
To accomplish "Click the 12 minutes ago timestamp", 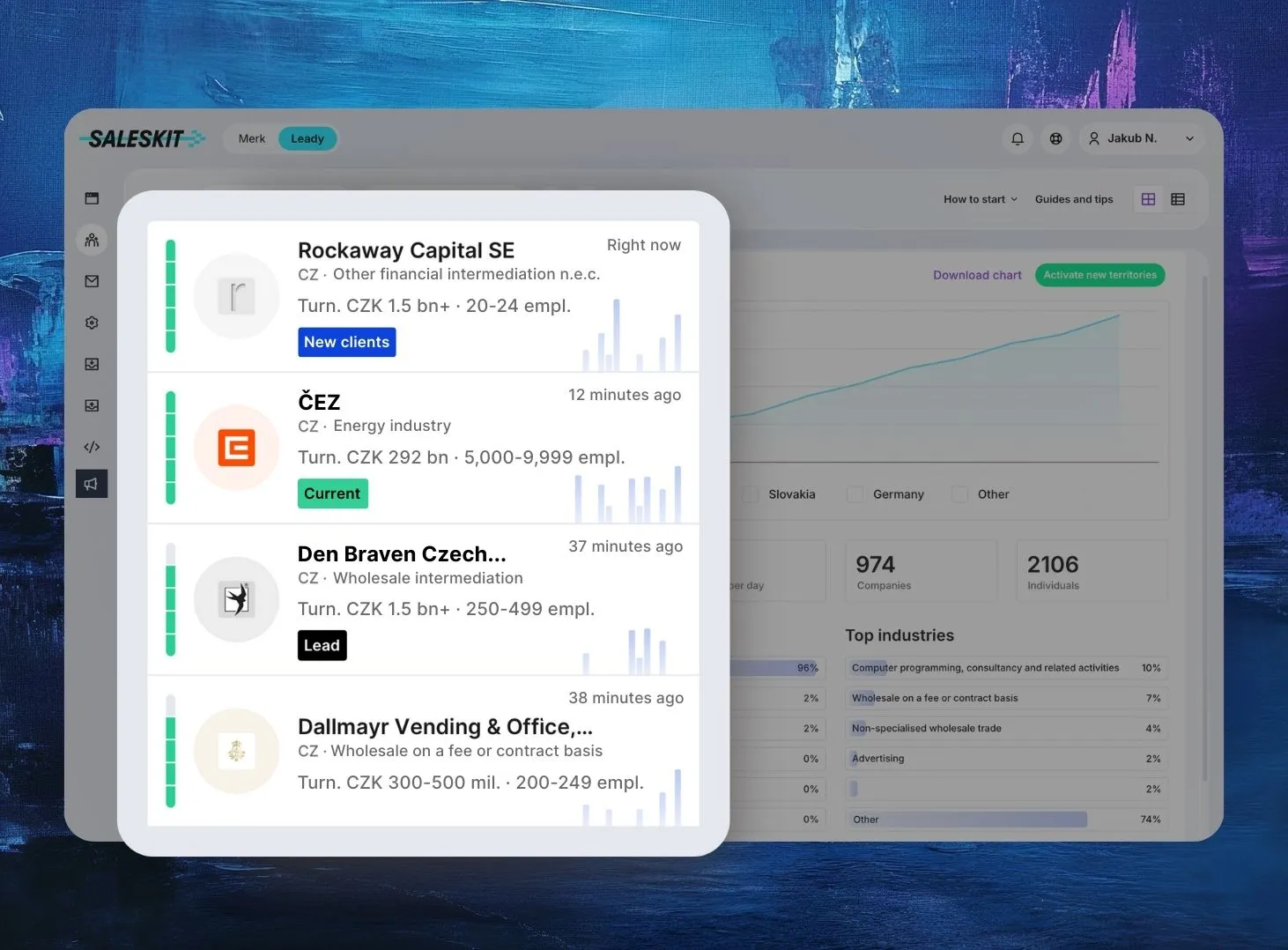I will pyautogui.click(x=625, y=395).
